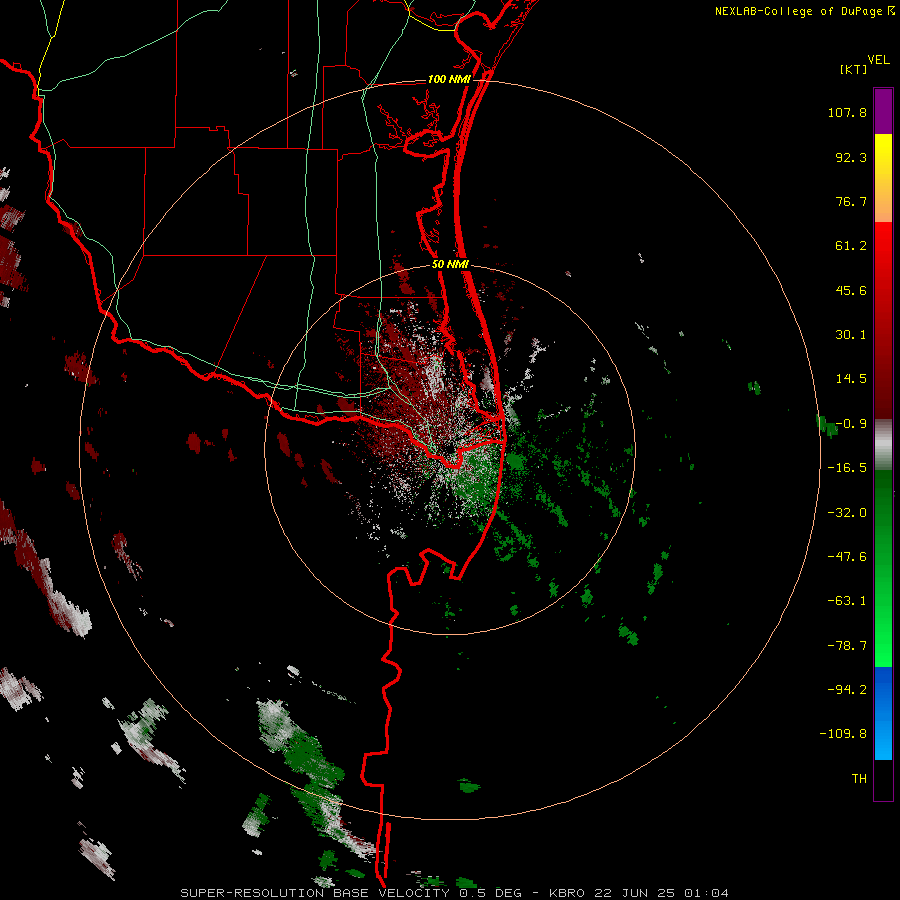Click the VEL legend title
The image size is (900, 900).
pos(878,59)
